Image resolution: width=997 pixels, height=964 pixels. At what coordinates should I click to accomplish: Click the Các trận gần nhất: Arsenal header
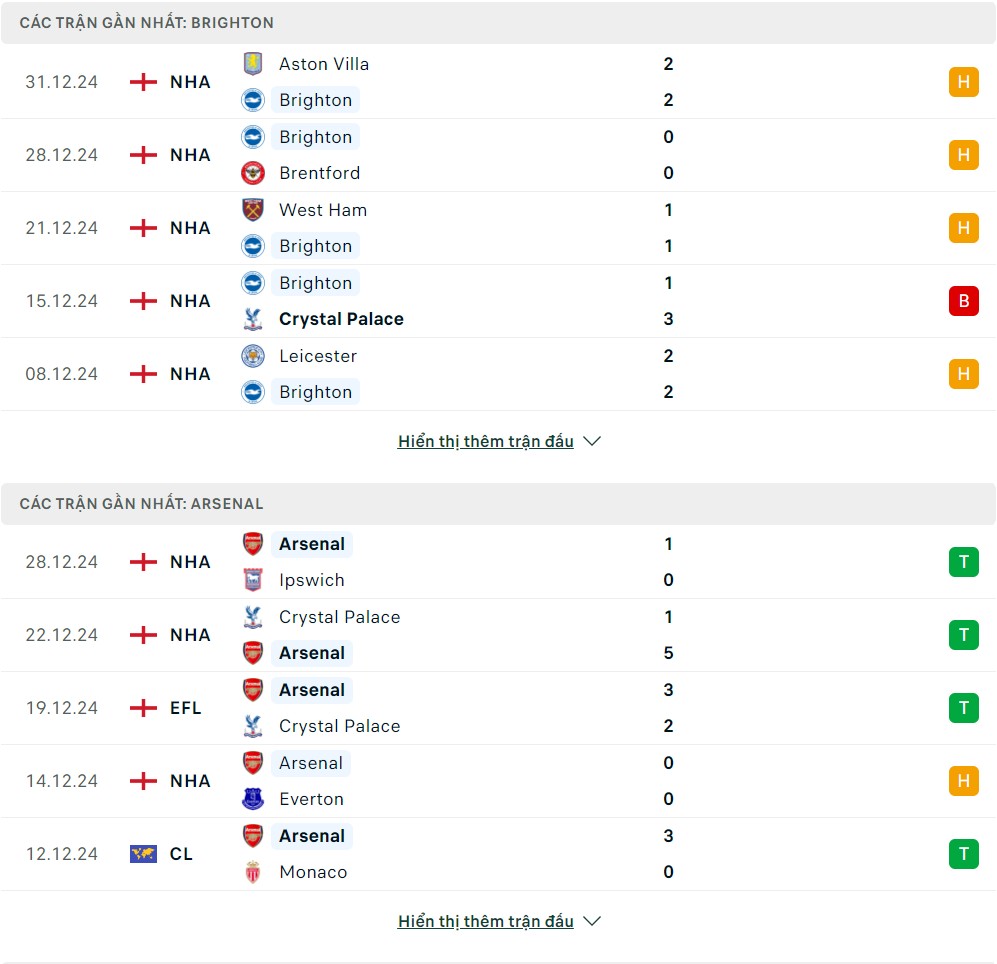pyautogui.click(x=141, y=504)
